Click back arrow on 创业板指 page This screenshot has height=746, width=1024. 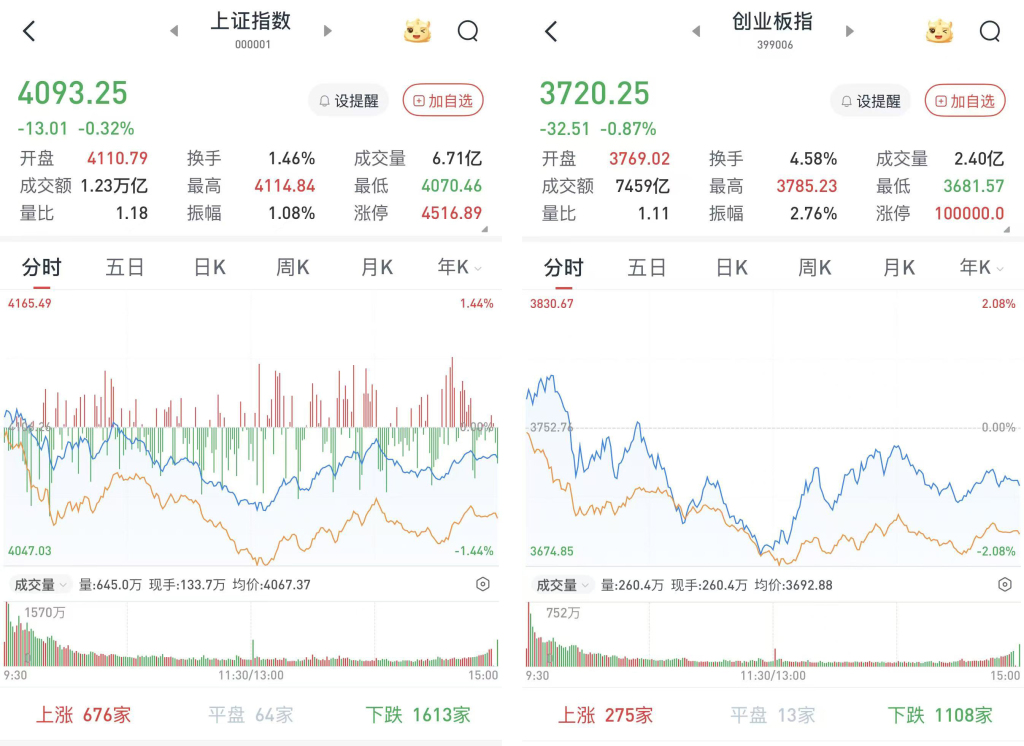point(551,32)
